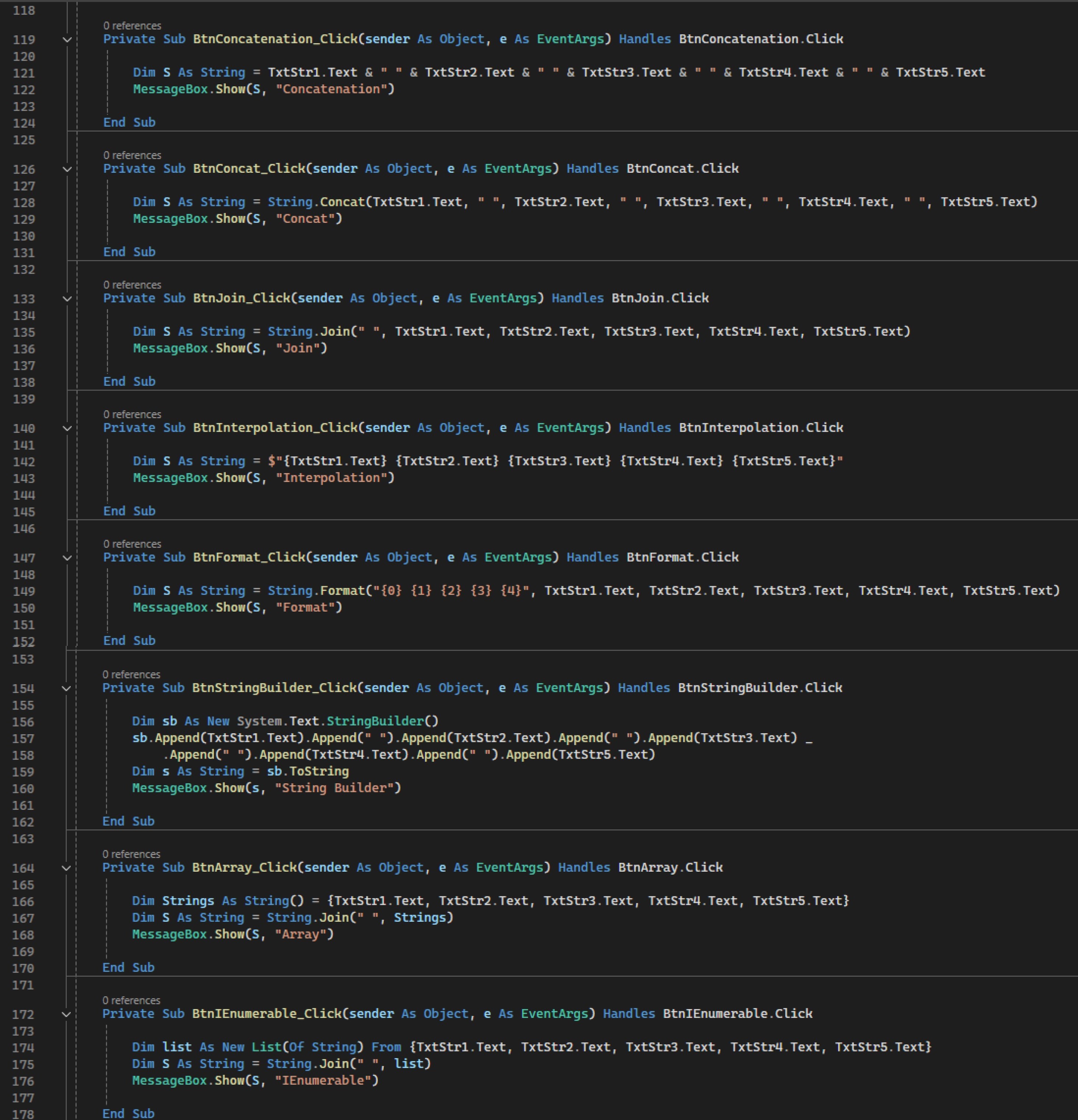This screenshot has width=1078, height=1120.
Task: Open references link above BtnStringBuilder_Click
Action: point(131,674)
